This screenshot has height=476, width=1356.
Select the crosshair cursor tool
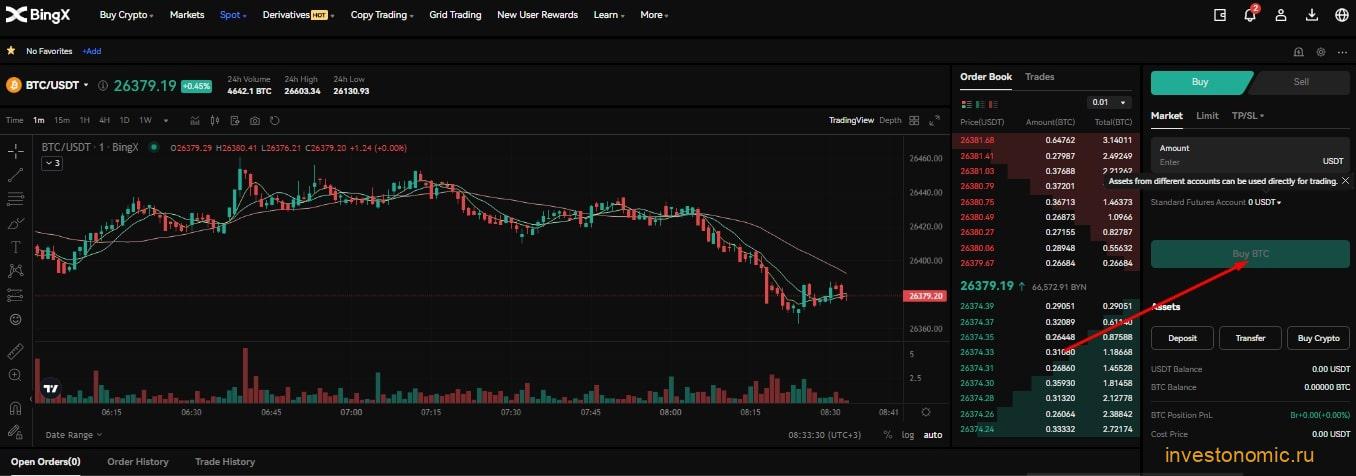pyautogui.click(x=15, y=152)
